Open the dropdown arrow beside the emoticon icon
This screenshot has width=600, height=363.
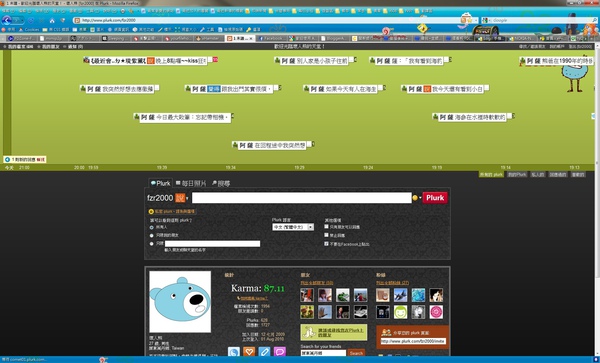pos(420,198)
